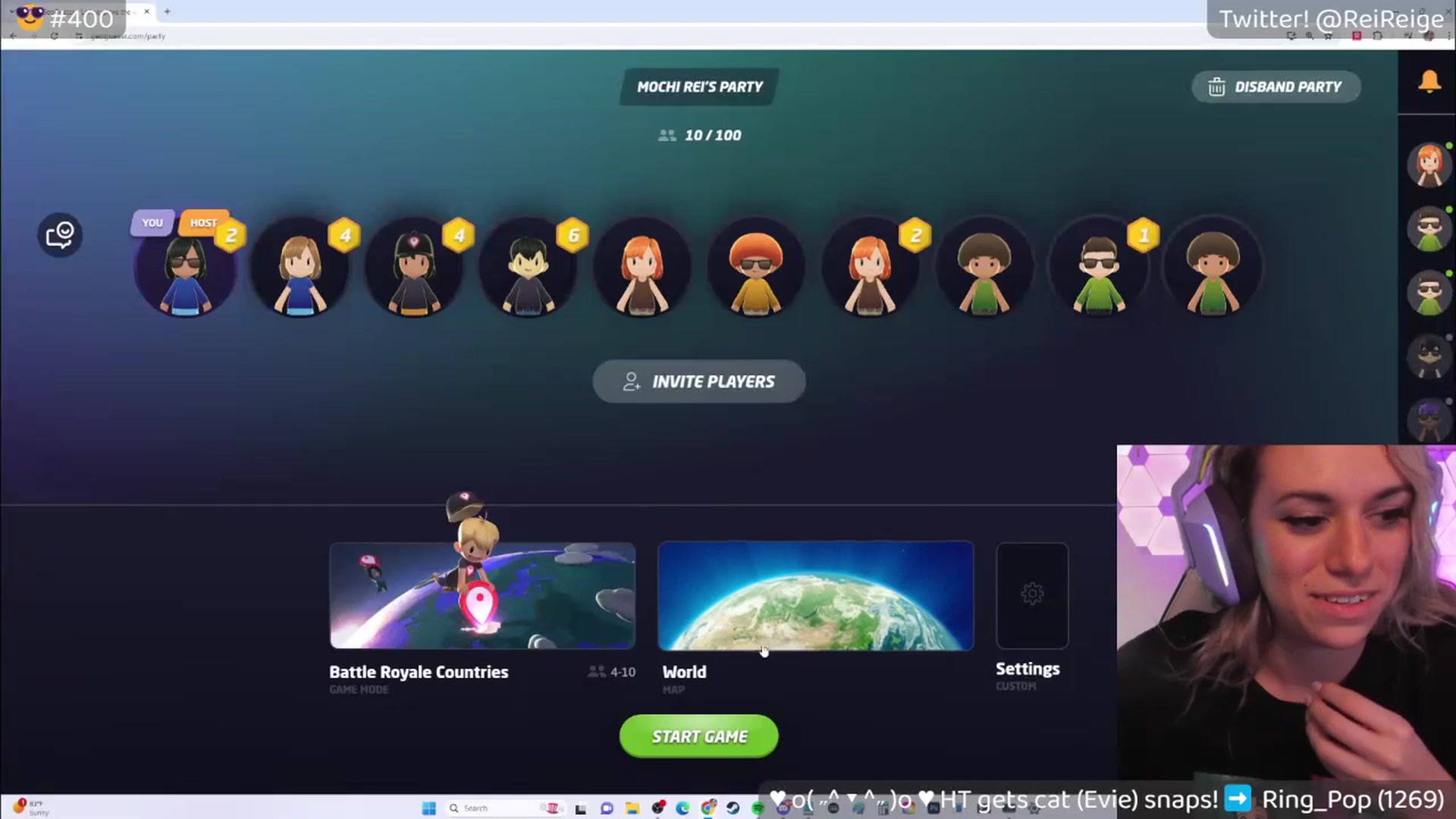Open the Windows Start menu
1456x819 pixels.
point(428,808)
